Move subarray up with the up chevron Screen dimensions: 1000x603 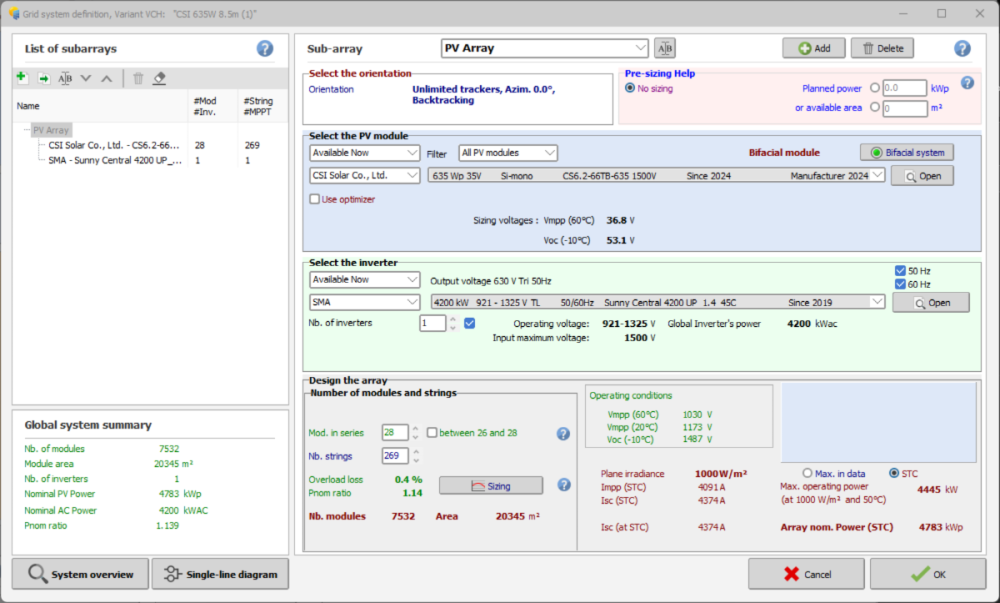[x=106, y=78]
